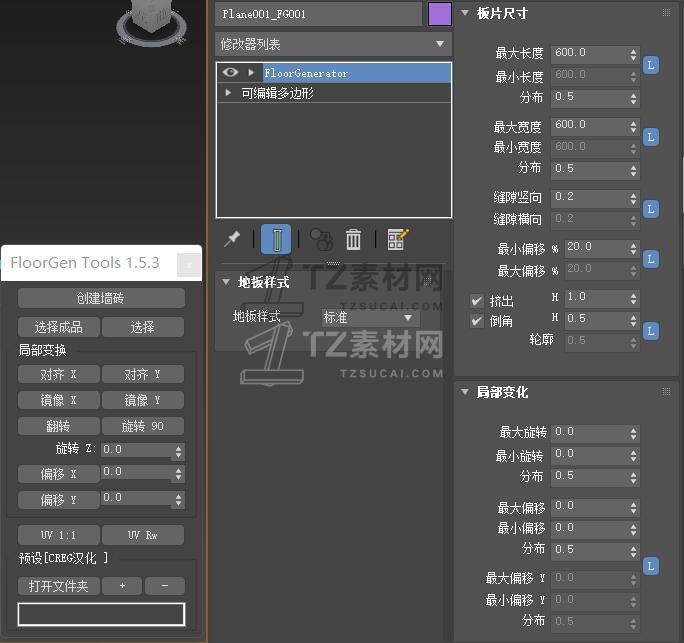Click the 对齐 X button
The image size is (684, 643).
(59, 374)
